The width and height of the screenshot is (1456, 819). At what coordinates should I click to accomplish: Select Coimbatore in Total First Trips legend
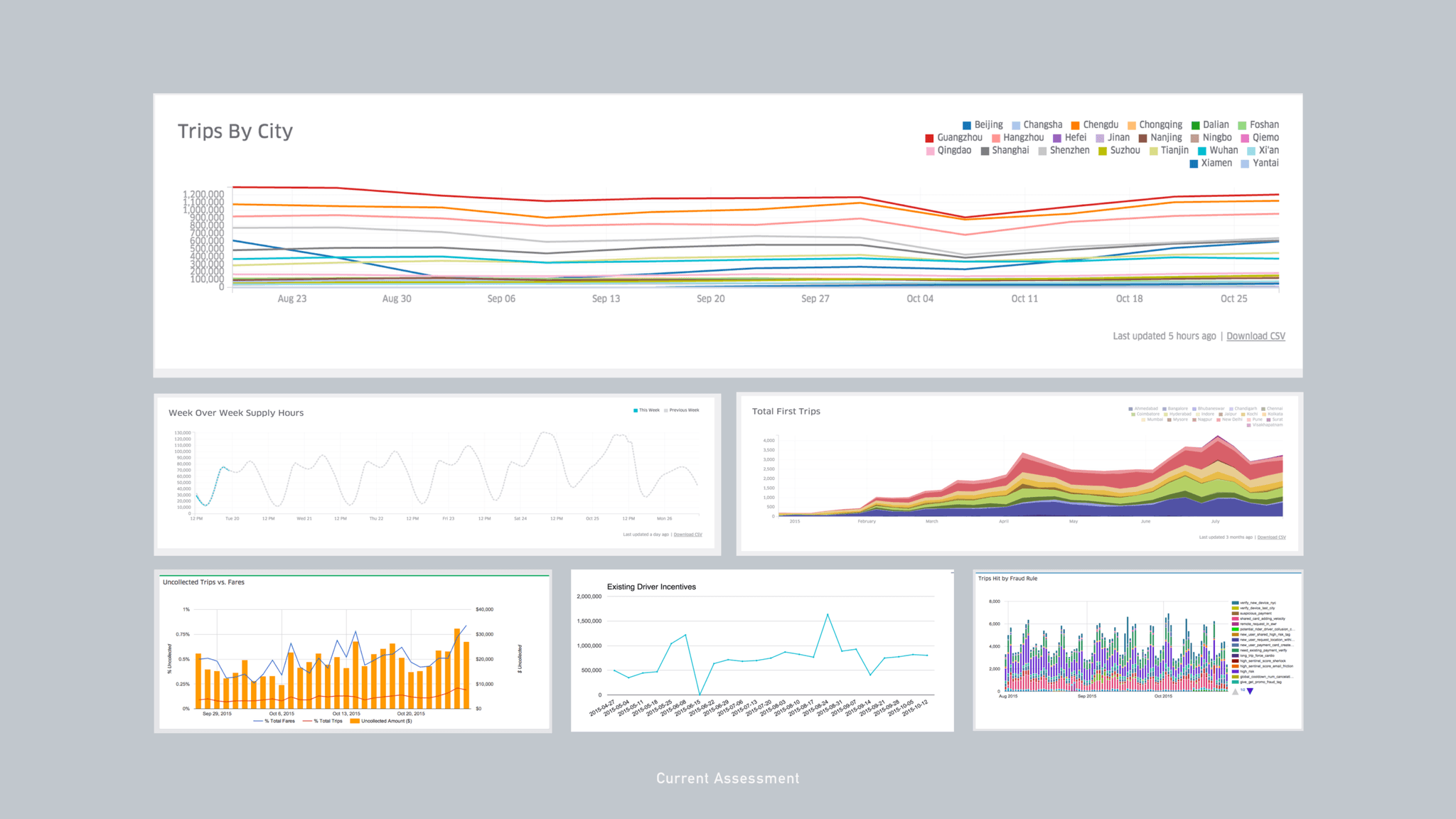[1145, 414]
